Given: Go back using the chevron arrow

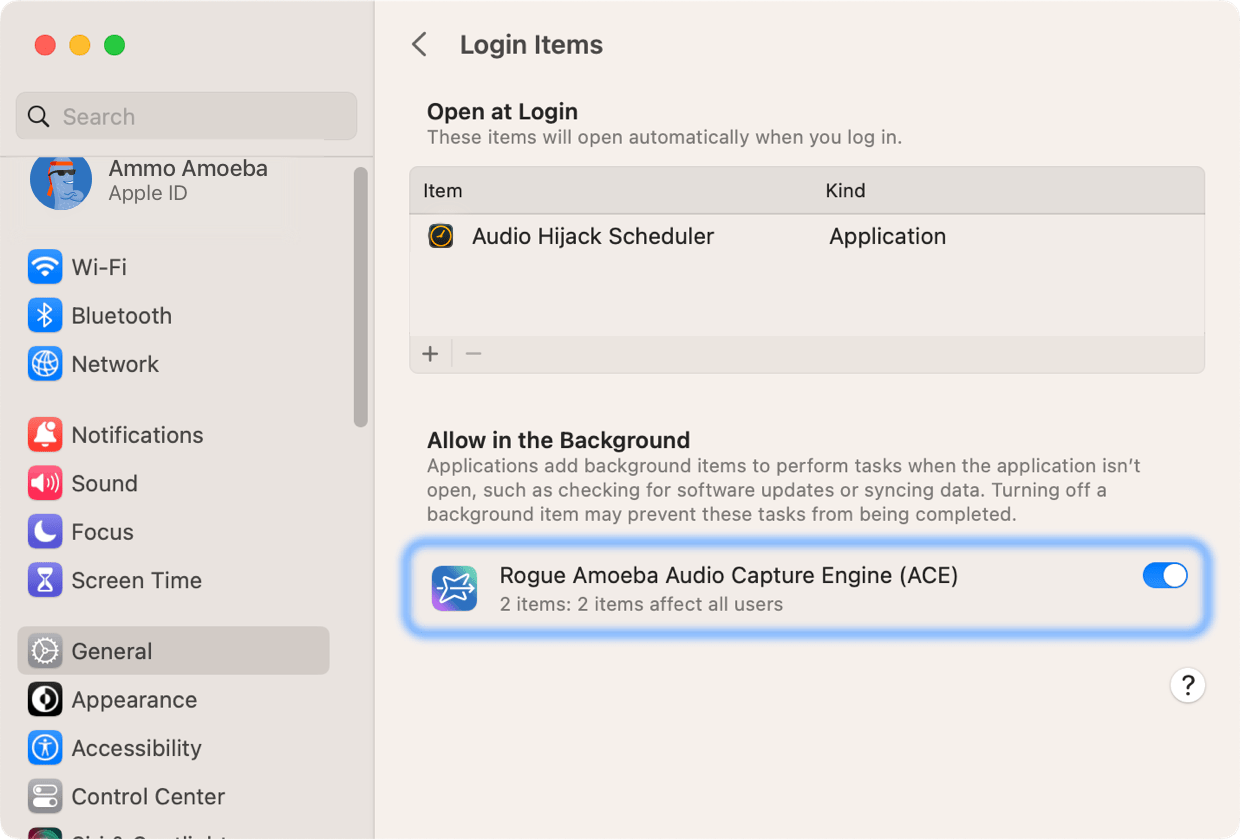Looking at the screenshot, I should [420, 45].
